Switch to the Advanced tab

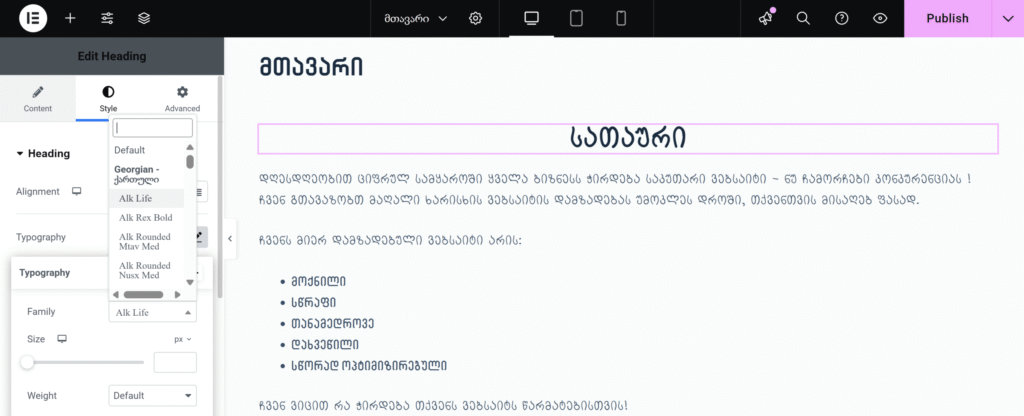[182, 99]
